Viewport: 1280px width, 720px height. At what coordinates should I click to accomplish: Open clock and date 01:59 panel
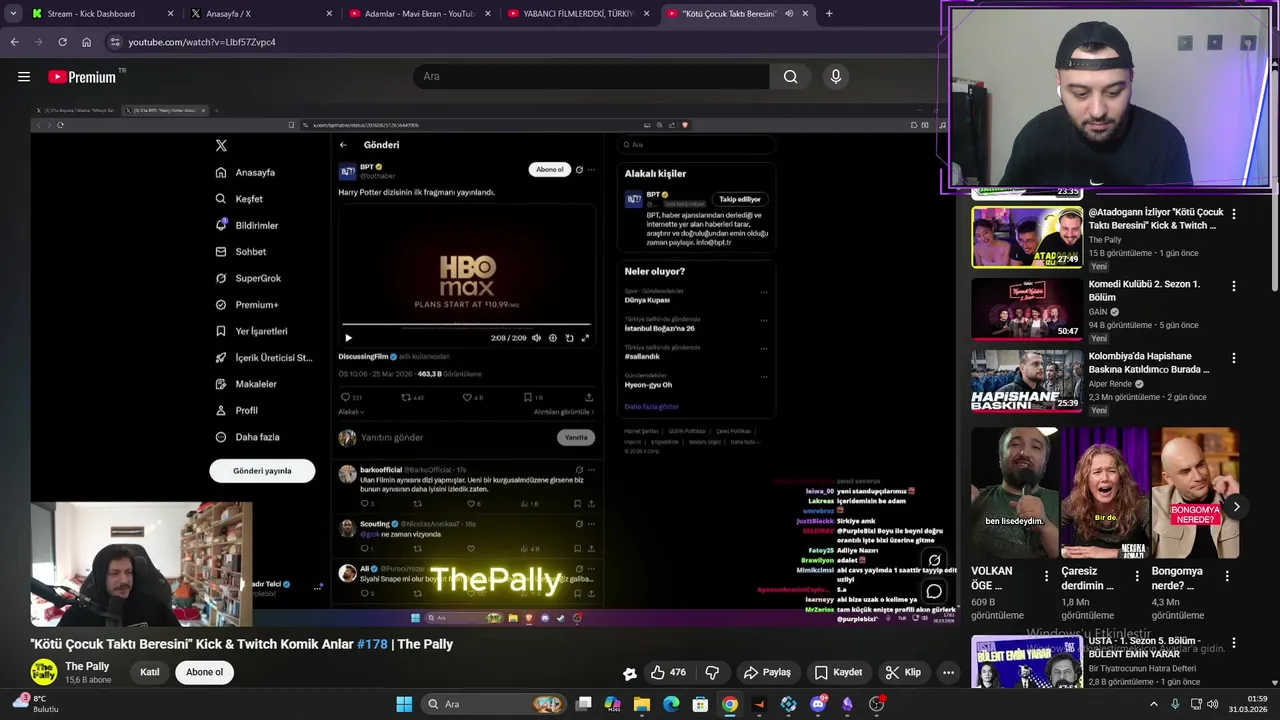(x=1248, y=704)
